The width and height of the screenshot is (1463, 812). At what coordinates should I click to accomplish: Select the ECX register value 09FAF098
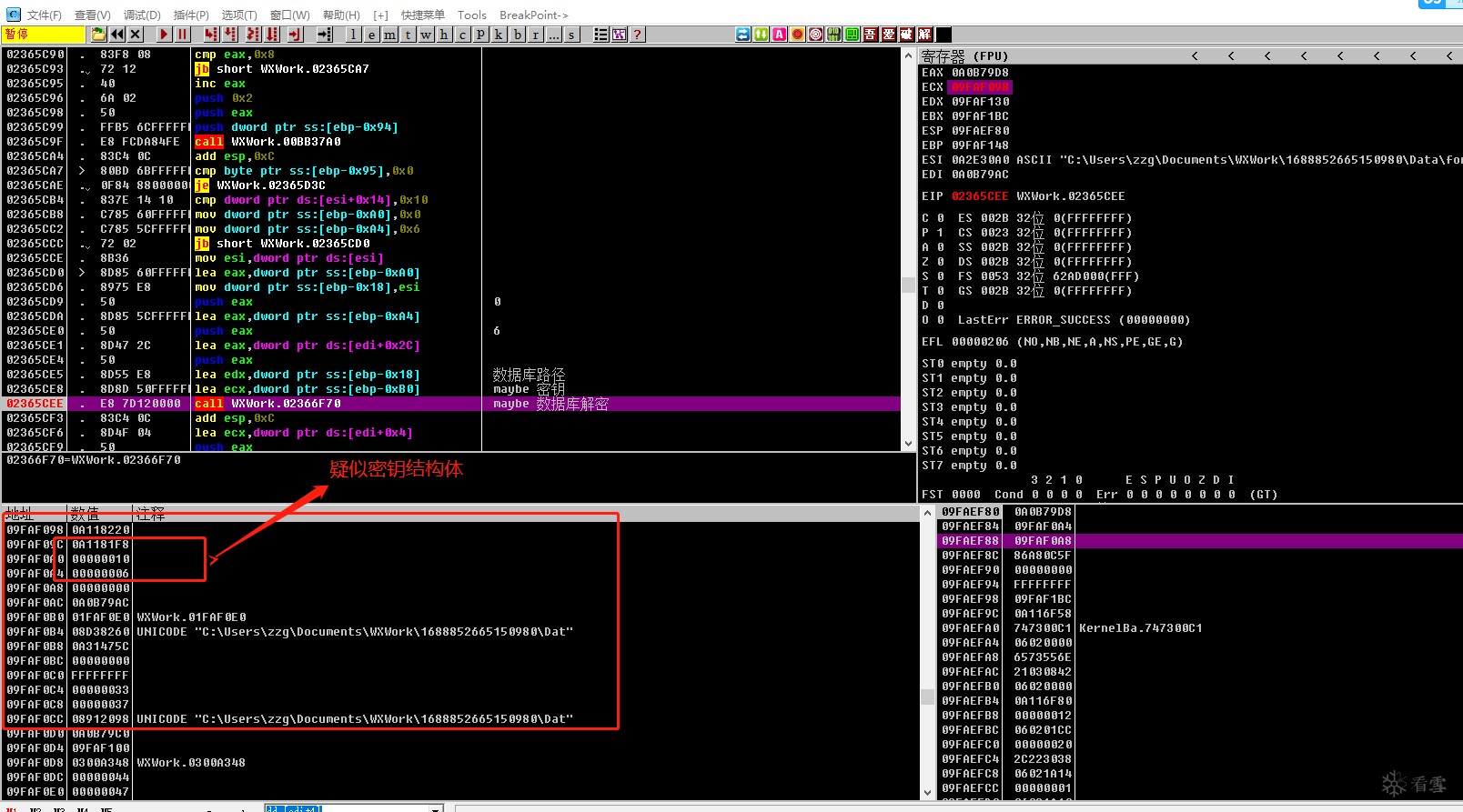(x=980, y=87)
